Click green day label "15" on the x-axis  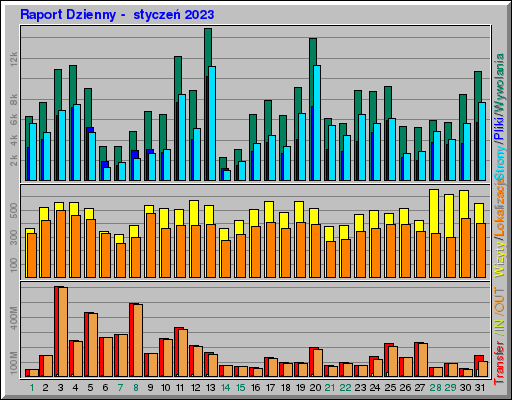point(241,388)
